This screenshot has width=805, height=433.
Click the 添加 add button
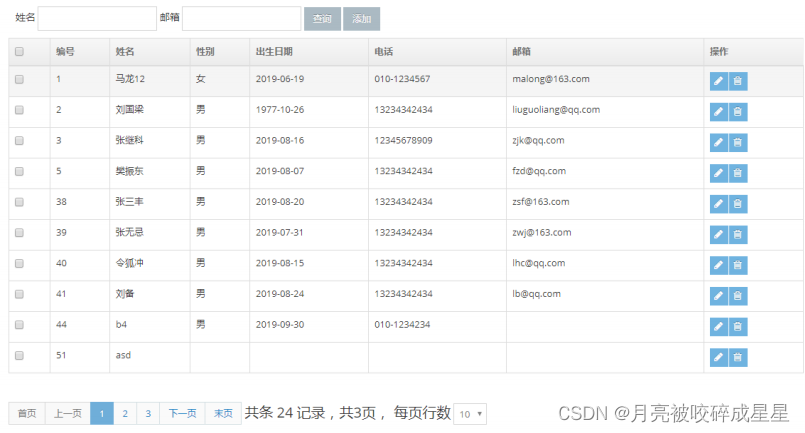coord(361,19)
